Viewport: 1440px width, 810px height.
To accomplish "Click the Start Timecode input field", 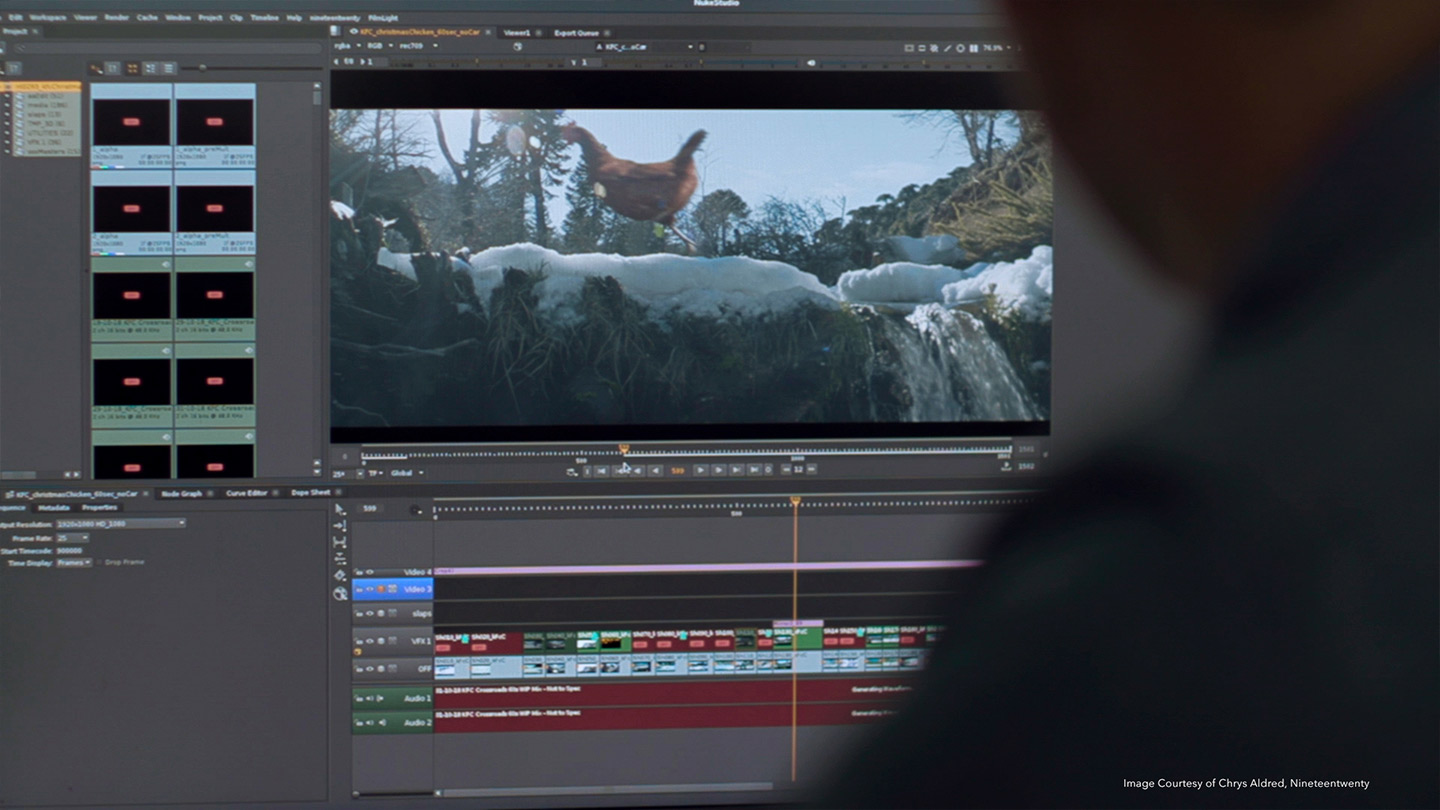I will coord(70,550).
